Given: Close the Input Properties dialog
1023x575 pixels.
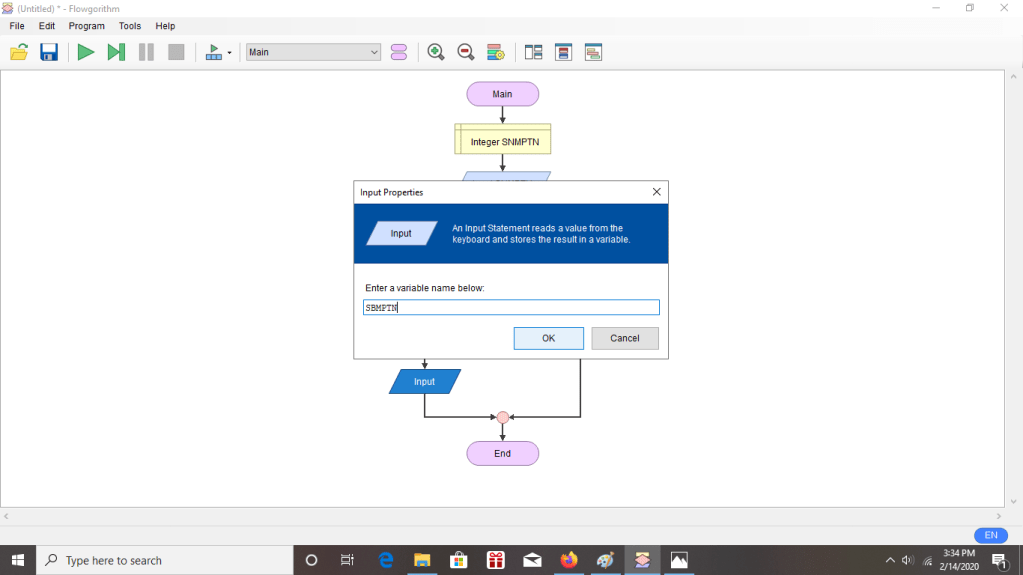Looking at the screenshot, I should (656, 192).
